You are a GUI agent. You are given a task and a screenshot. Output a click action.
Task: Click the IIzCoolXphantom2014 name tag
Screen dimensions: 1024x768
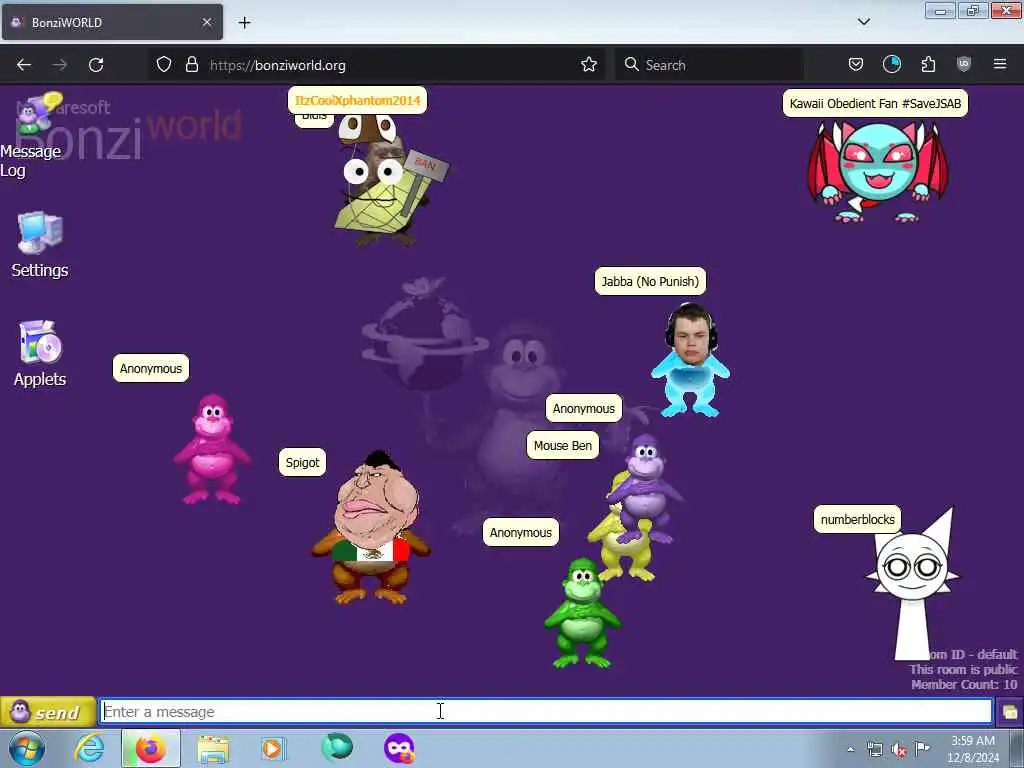tap(357, 101)
